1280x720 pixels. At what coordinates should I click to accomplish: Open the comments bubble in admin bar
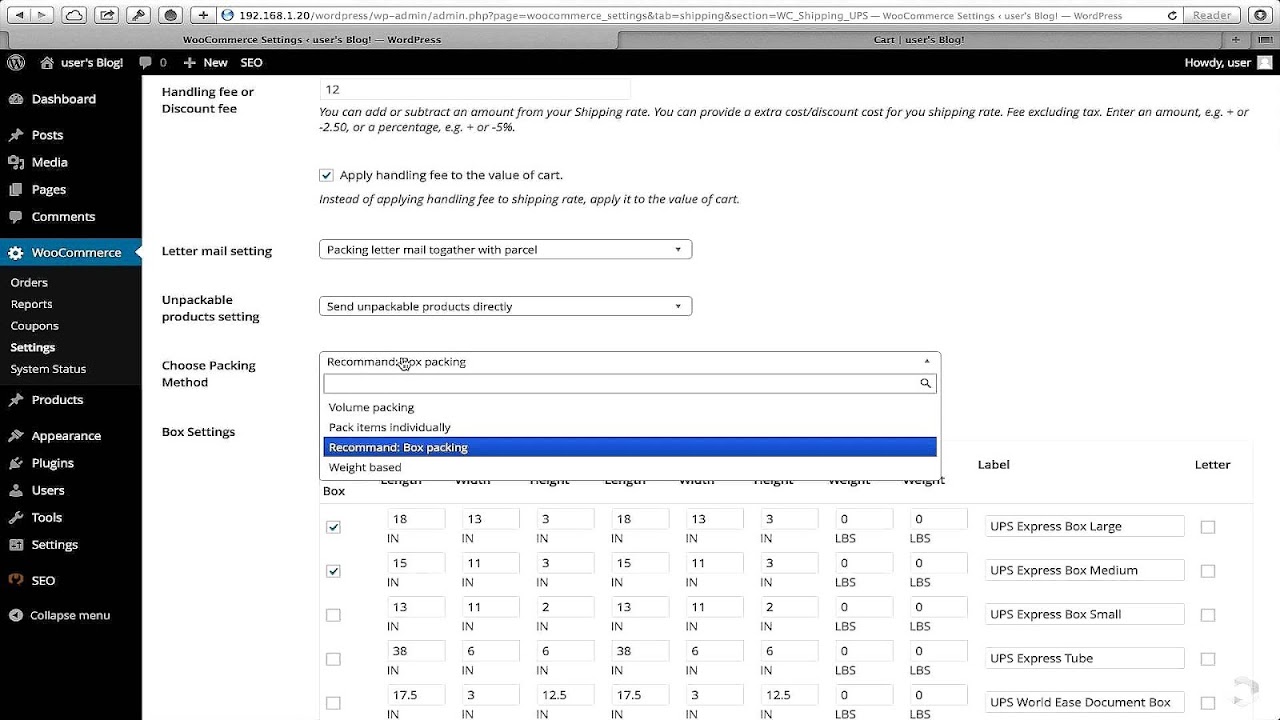(153, 62)
